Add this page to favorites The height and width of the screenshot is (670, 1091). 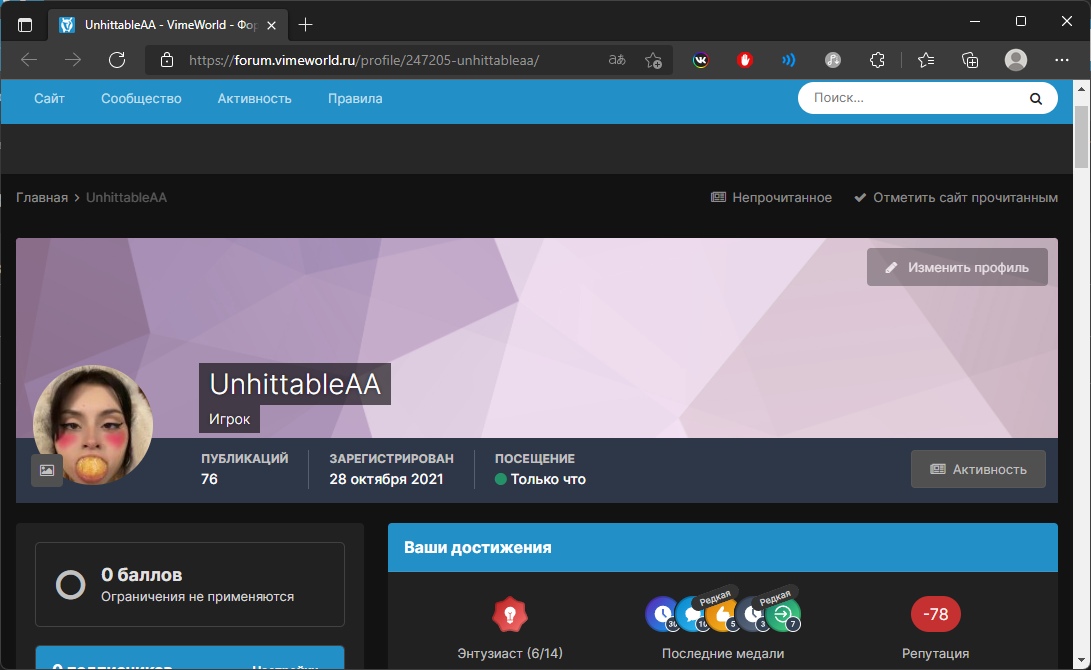(x=653, y=60)
